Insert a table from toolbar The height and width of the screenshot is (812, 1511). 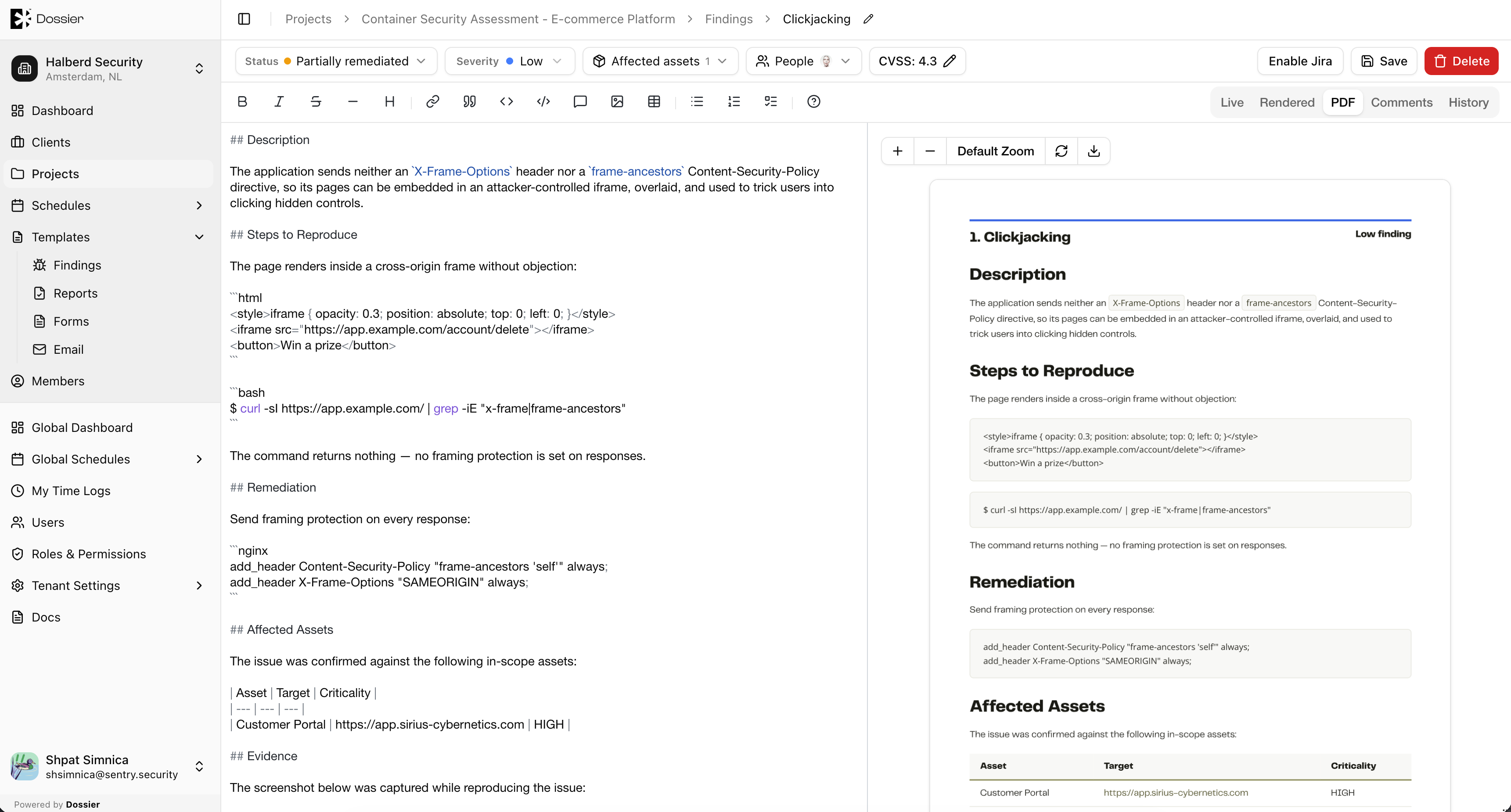654,101
